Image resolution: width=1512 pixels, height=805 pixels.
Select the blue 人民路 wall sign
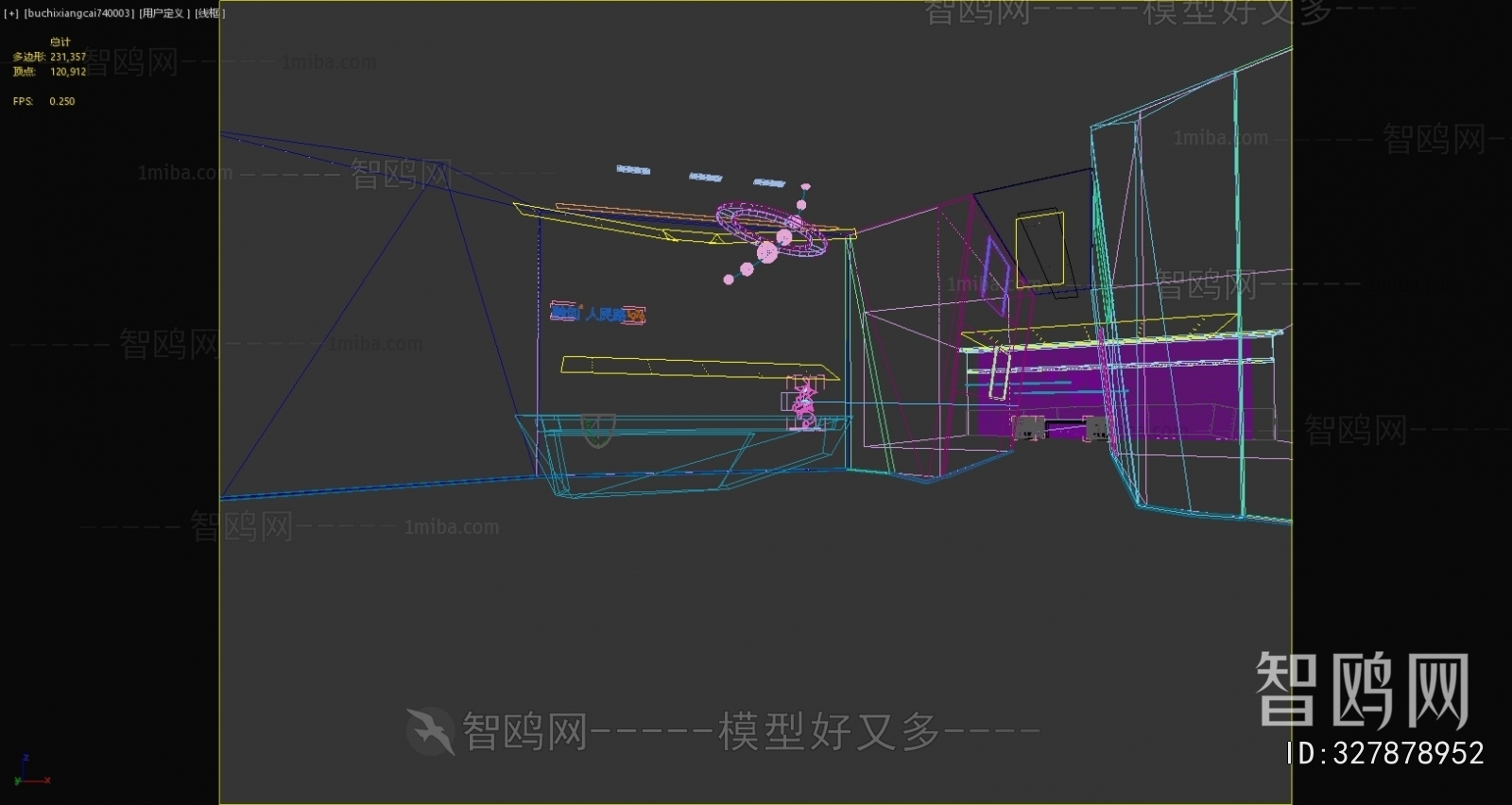point(597,314)
